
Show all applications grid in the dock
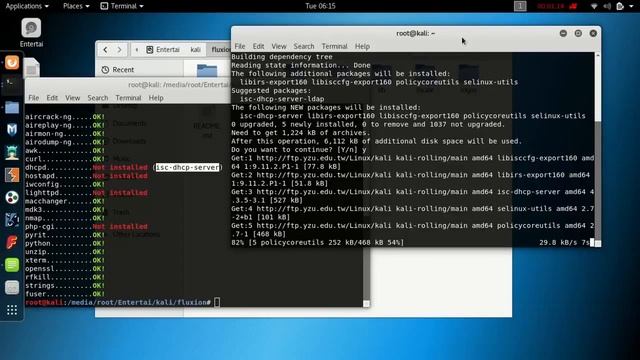[x=12, y=310]
